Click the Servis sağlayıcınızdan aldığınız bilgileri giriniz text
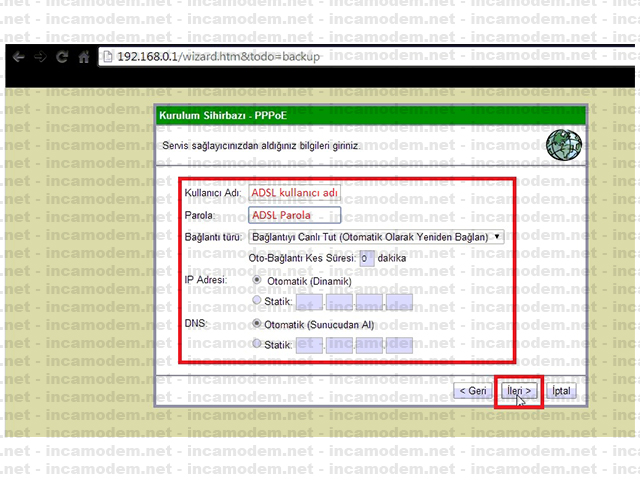The width and height of the screenshot is (640, 480). 261,146
